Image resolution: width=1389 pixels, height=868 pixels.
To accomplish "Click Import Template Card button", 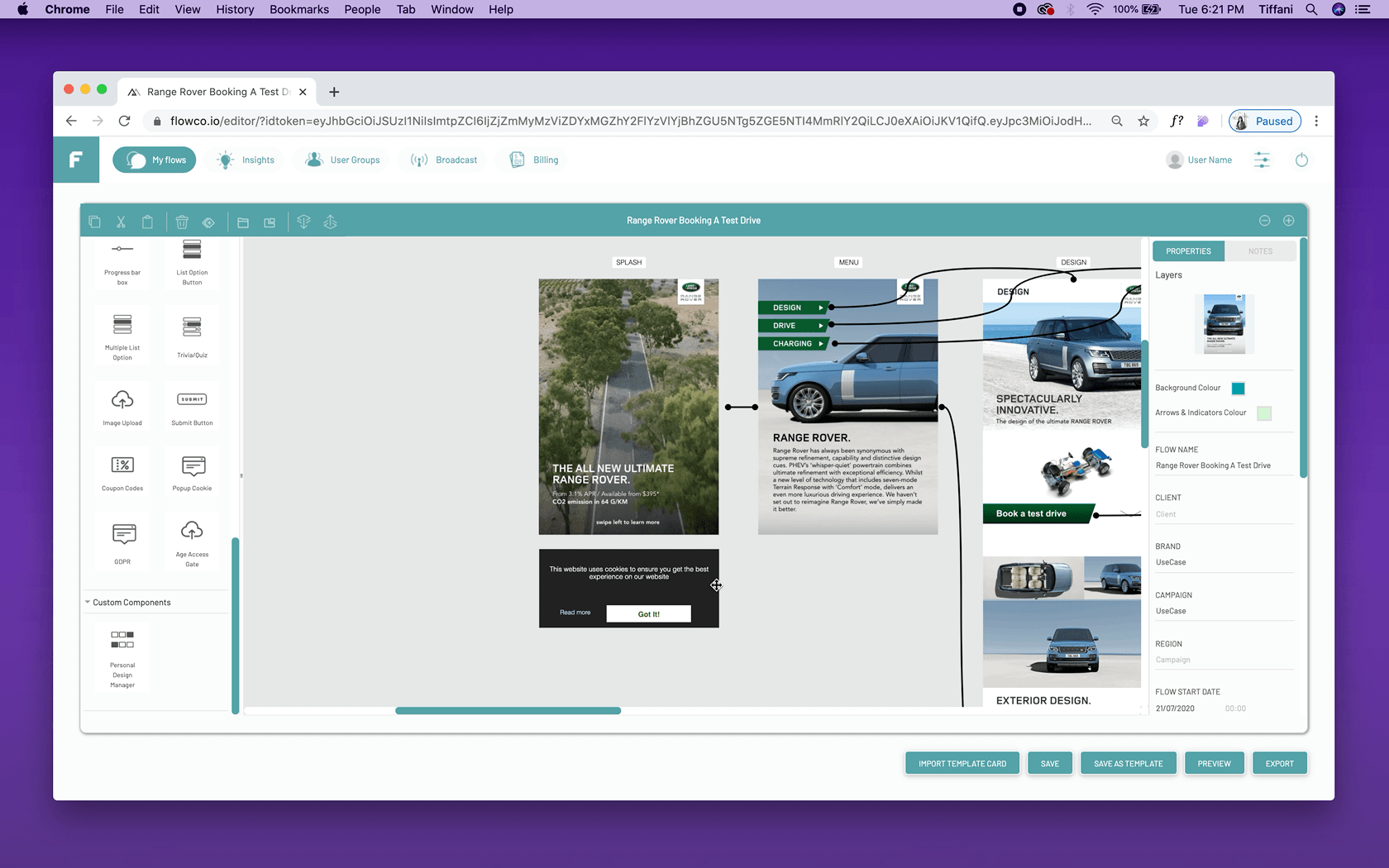I will pyautogui.click(x=962, y=764).
